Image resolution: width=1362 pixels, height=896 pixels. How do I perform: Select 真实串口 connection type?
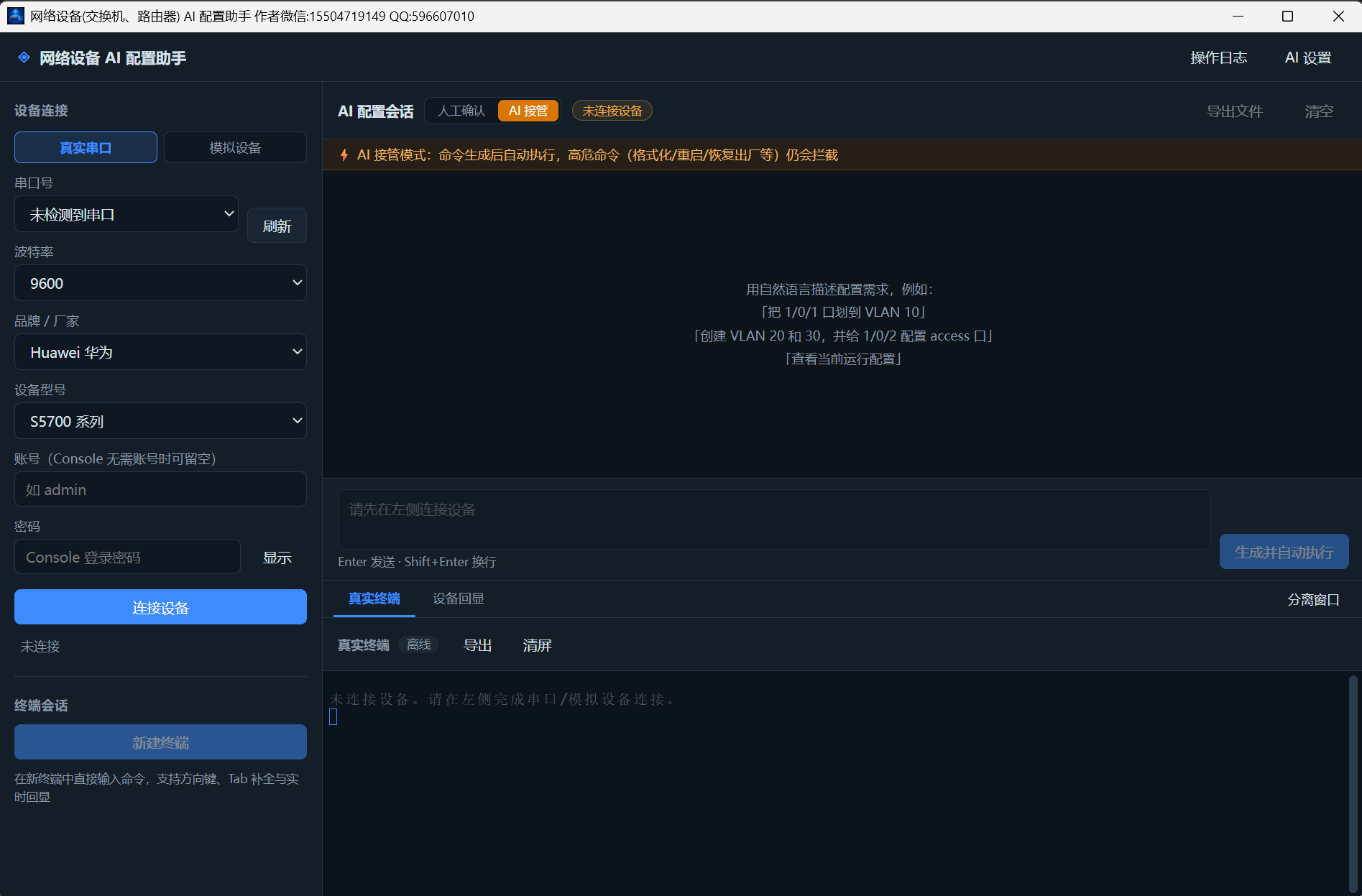click(86, 147)
